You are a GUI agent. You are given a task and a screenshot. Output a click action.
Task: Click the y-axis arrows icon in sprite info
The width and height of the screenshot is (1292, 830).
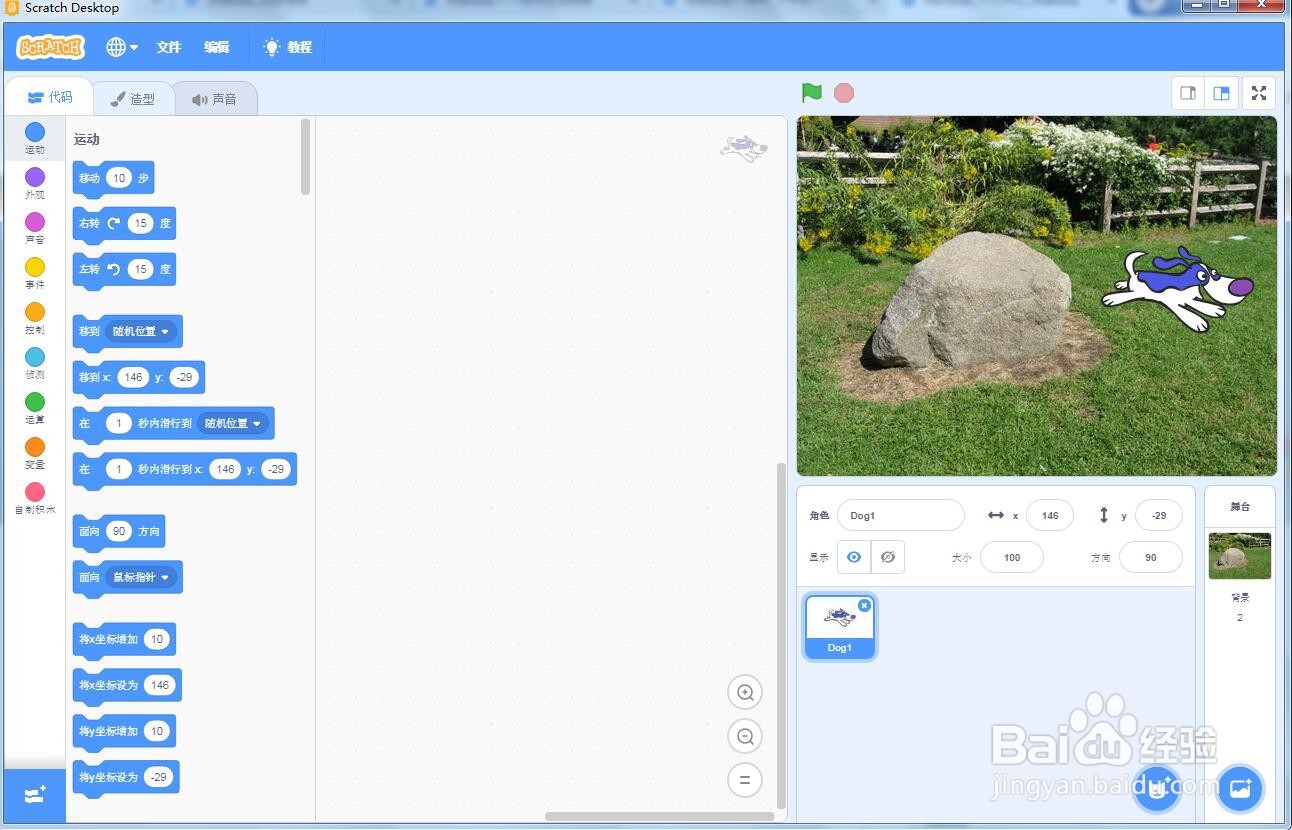pos(1104,515)
